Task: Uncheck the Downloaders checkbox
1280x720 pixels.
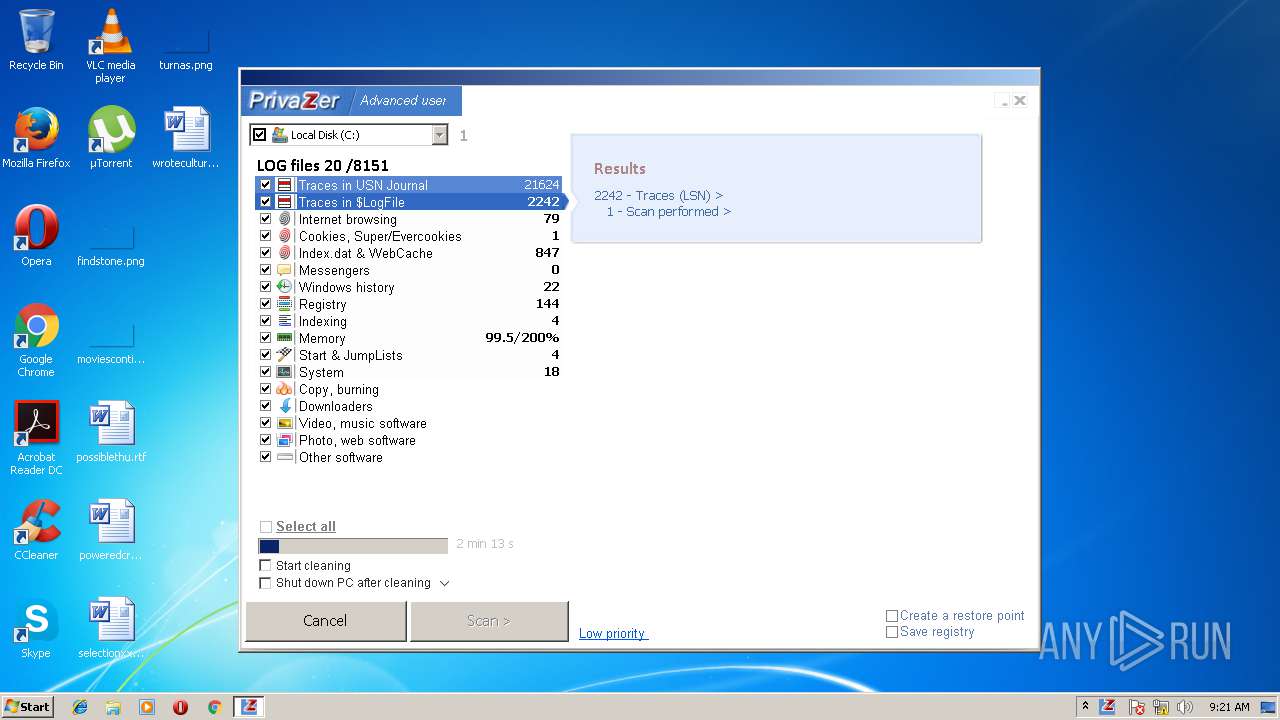Action: [x=265, y=406]
